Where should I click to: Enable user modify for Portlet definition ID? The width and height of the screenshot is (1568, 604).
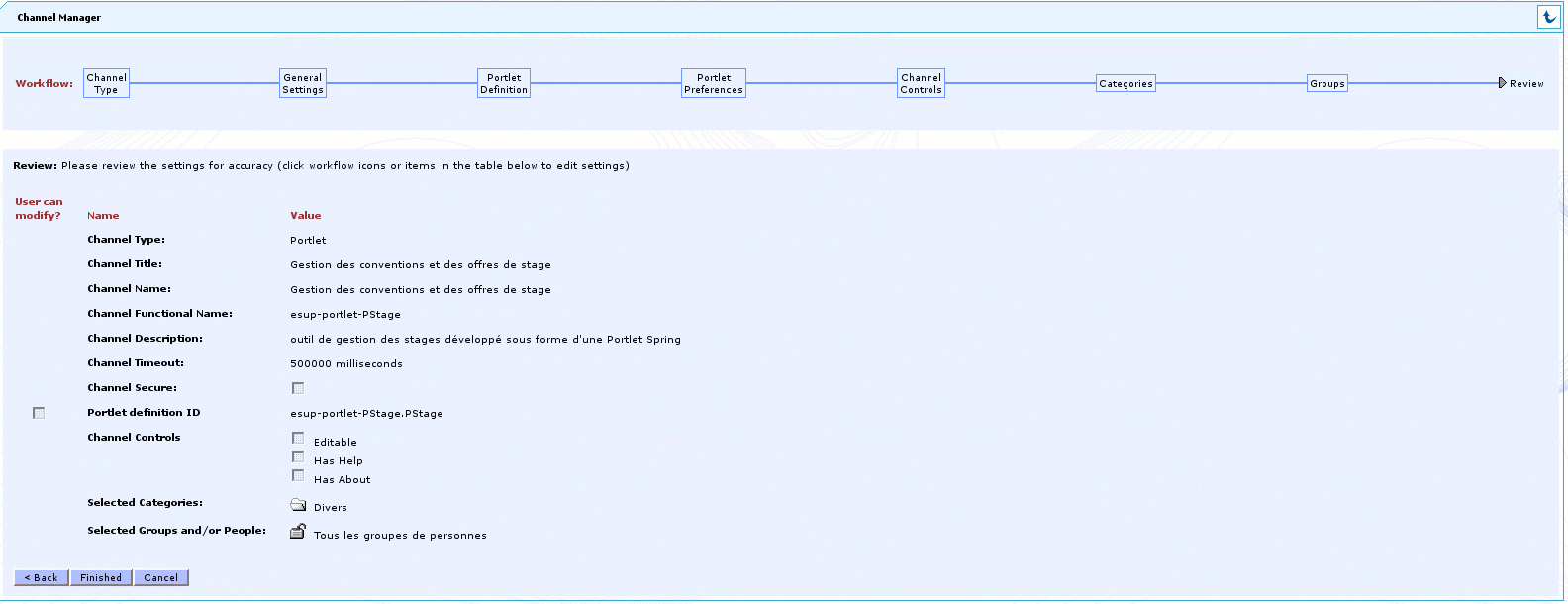39,413
